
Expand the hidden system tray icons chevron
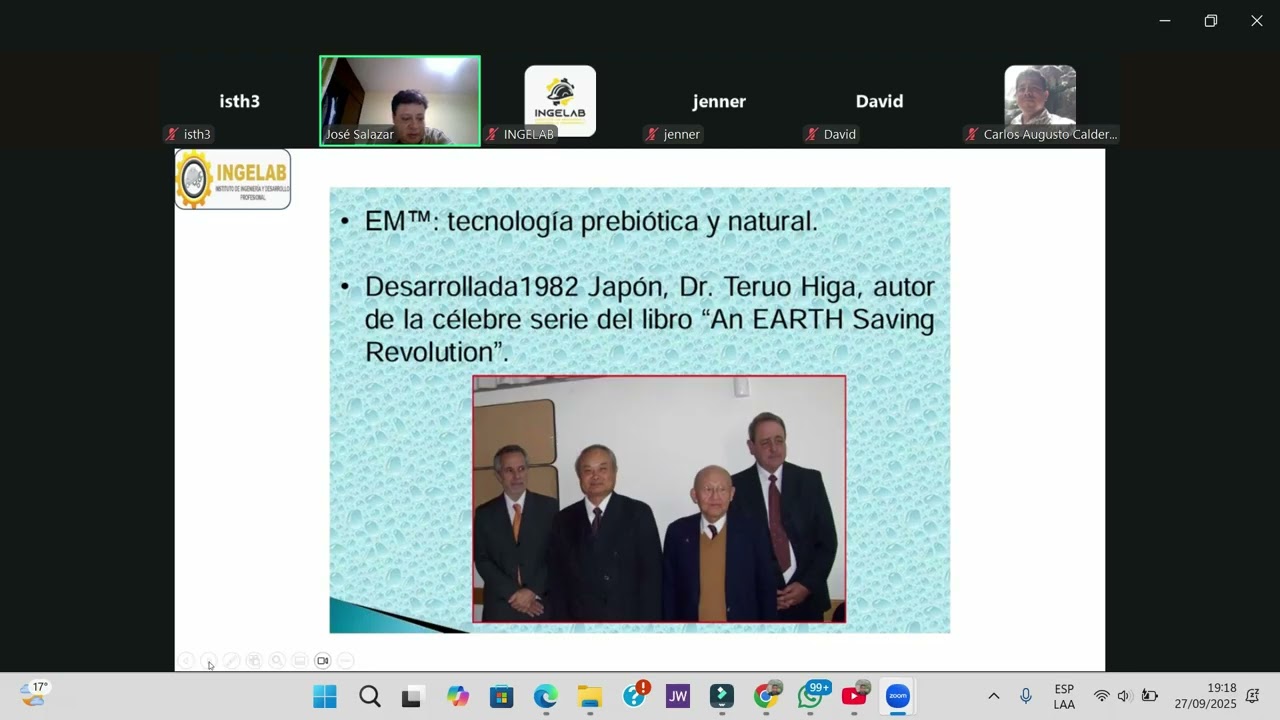(993, 696)
